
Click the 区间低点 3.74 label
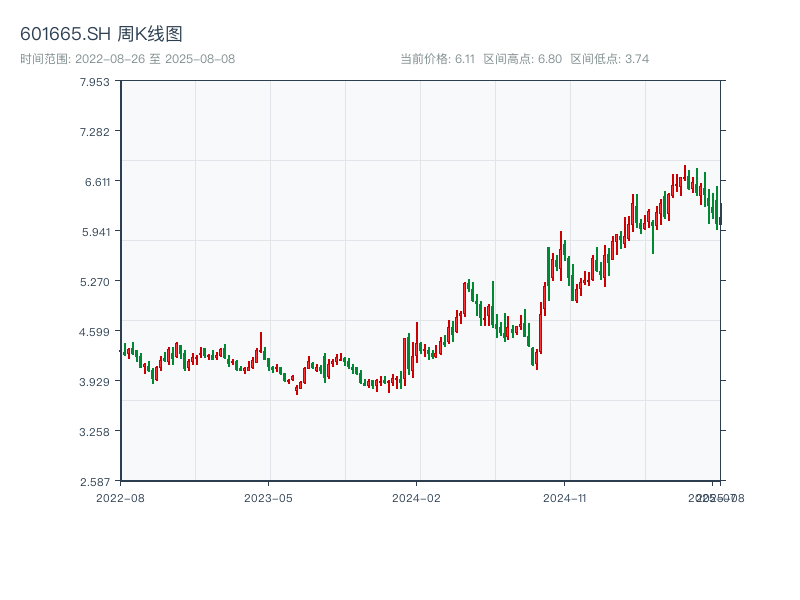609,59
